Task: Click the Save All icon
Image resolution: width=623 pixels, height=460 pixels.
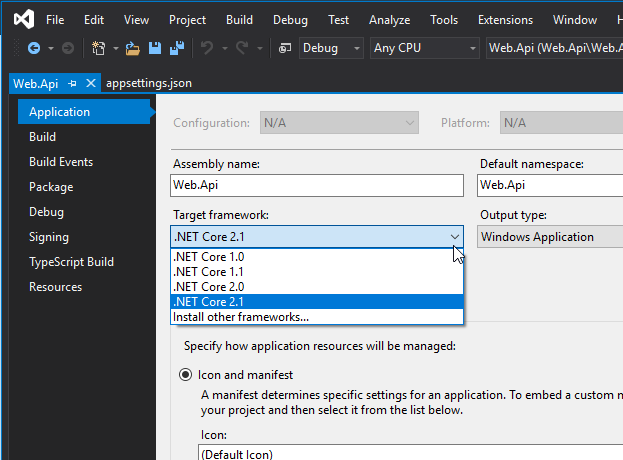Action: [x=176, y=48]
